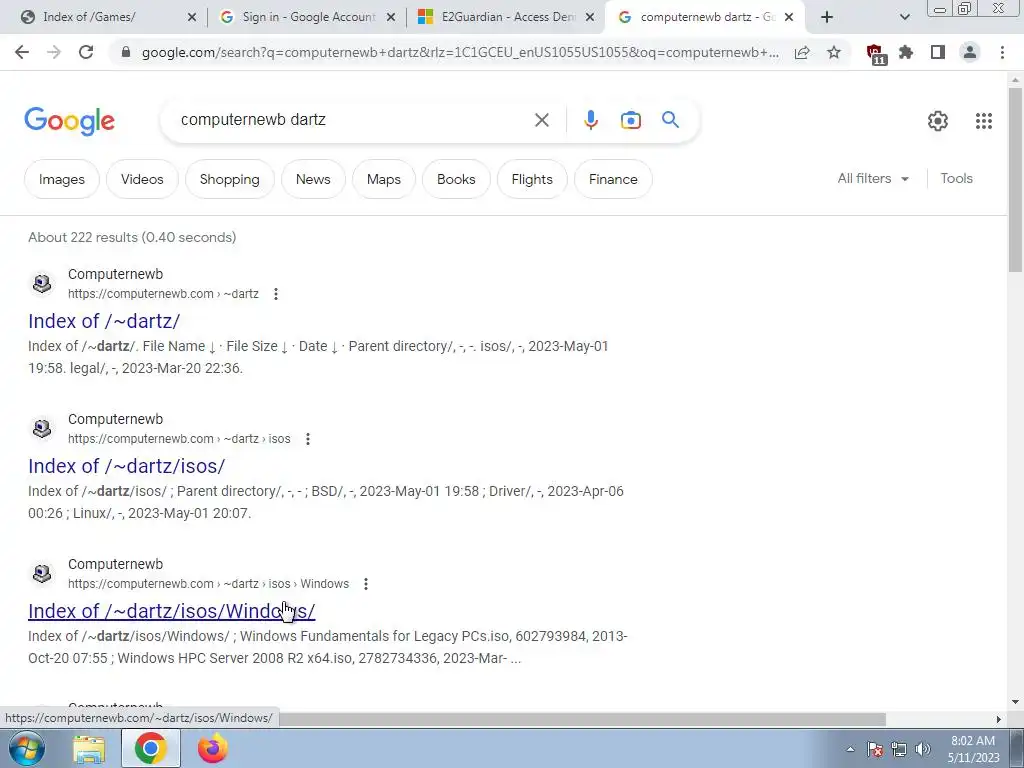1024x768 pixels.
Task: Open options for ~dartz result
Action: 276,294
